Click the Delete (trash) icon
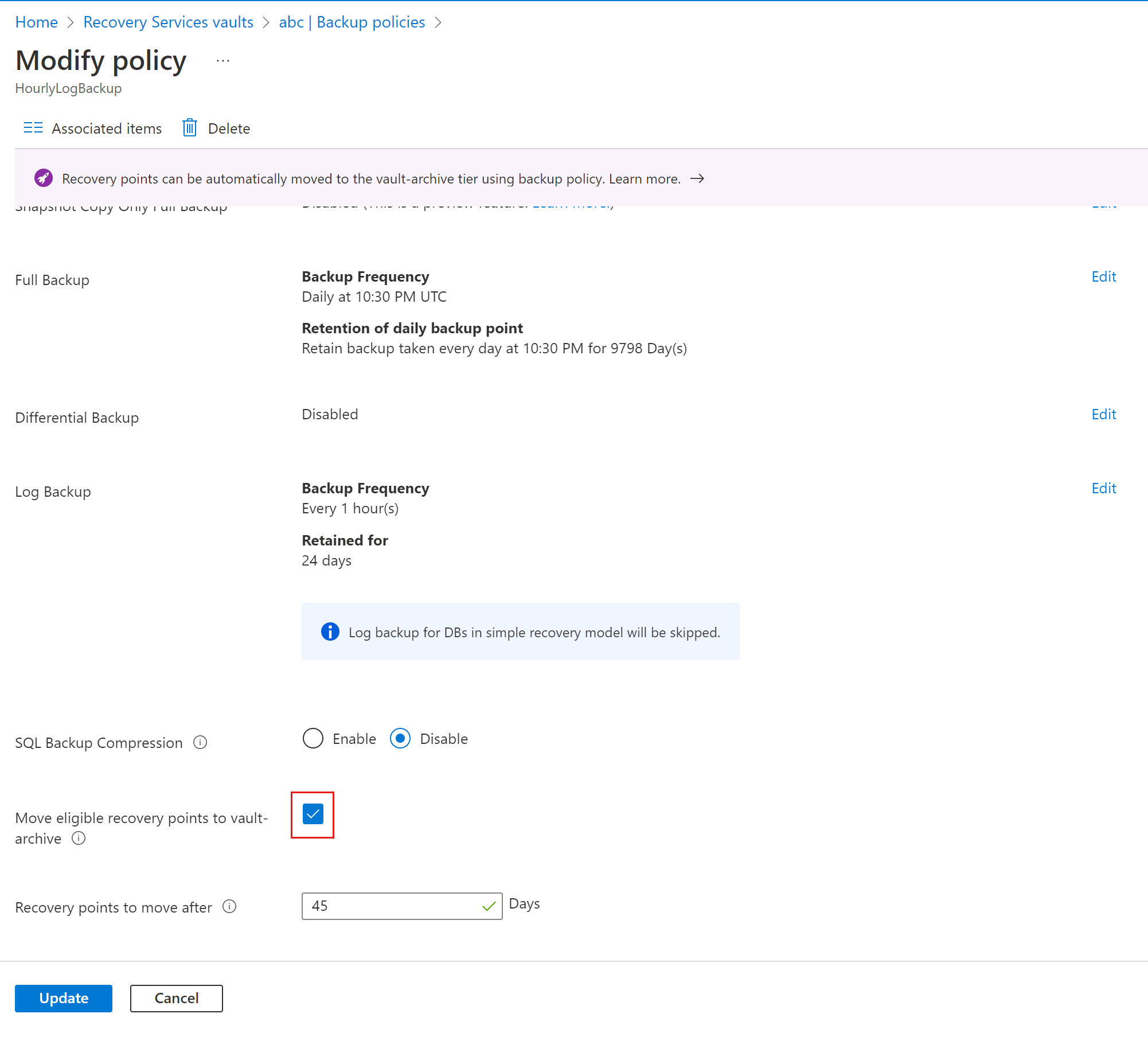The width and height of the screenshot is (1148, 1037). click(x=189, y=128)
